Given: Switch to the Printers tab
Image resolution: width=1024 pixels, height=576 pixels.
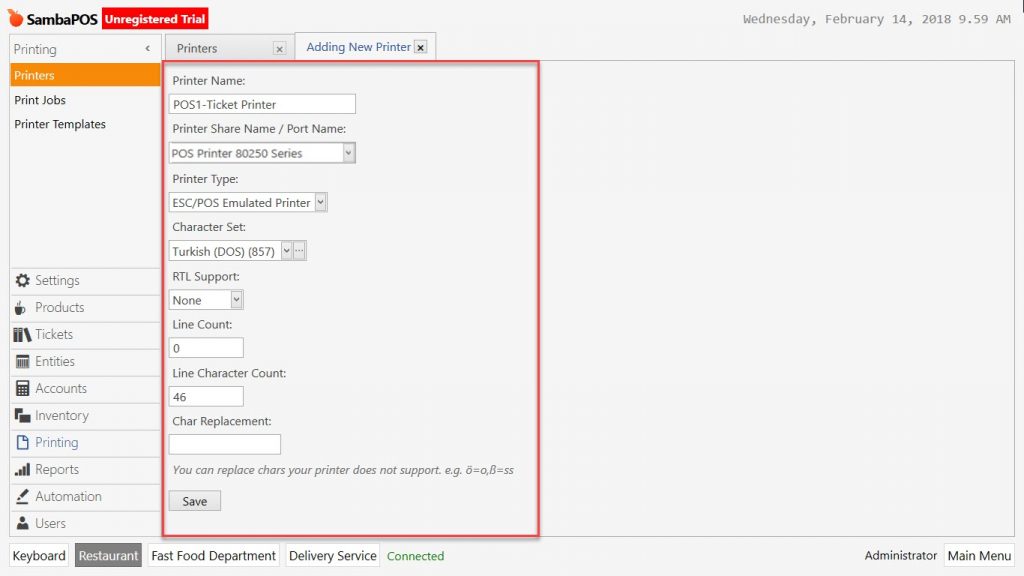Looking at the screenshot, I should pos(197,48).
